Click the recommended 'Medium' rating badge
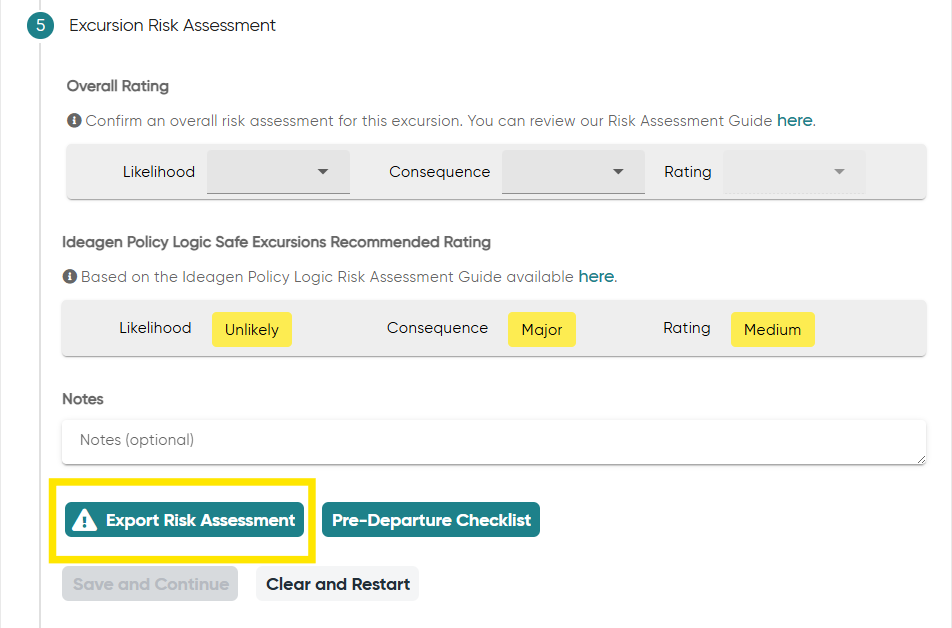The image size is (952, 628). 772,329
